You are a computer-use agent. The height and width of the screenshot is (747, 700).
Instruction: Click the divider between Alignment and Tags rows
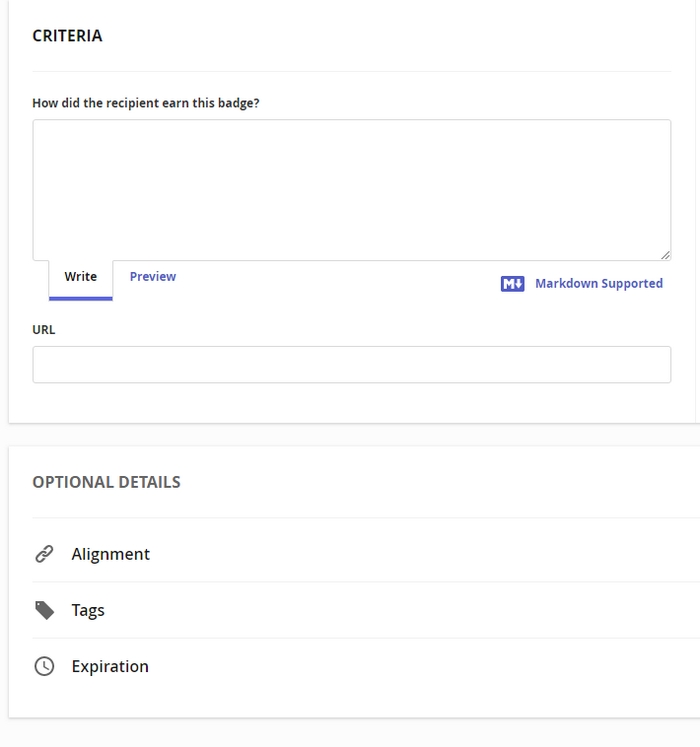tap(351, 582)
